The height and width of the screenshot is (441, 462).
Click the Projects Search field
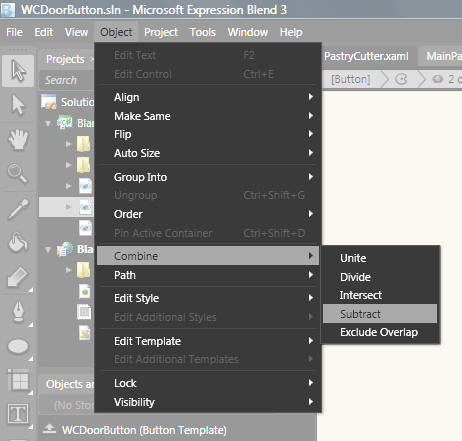(67, 80)
